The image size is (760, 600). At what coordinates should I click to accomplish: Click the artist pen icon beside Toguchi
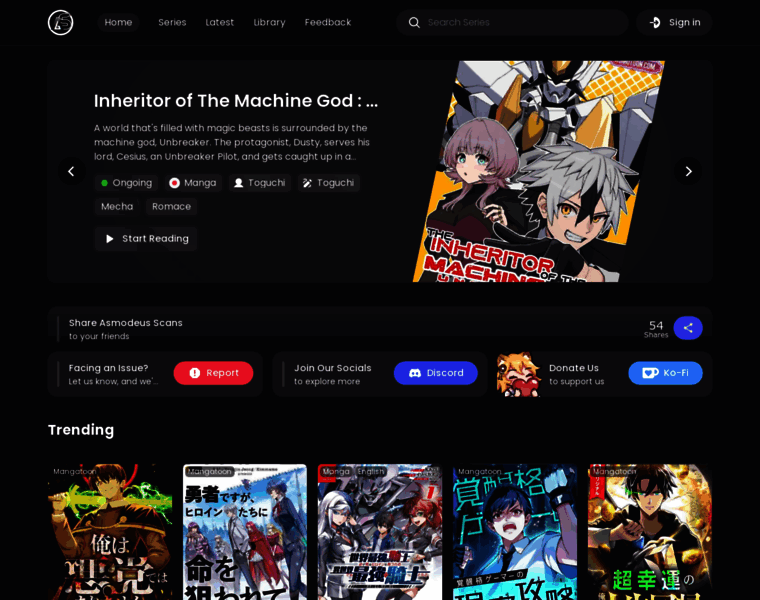(307, 183)
